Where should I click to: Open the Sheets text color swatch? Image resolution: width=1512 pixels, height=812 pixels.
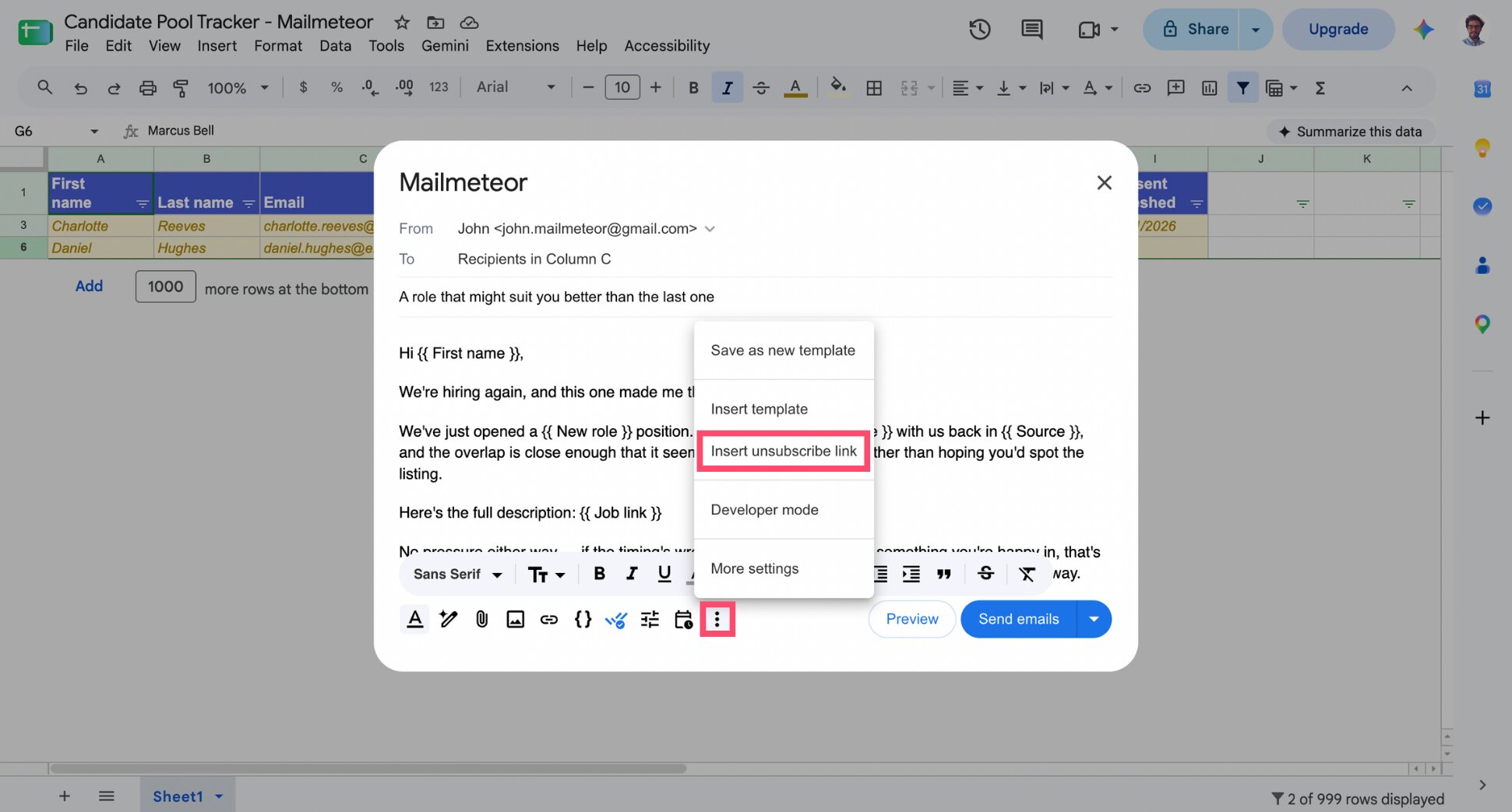(x=795, y=88)
